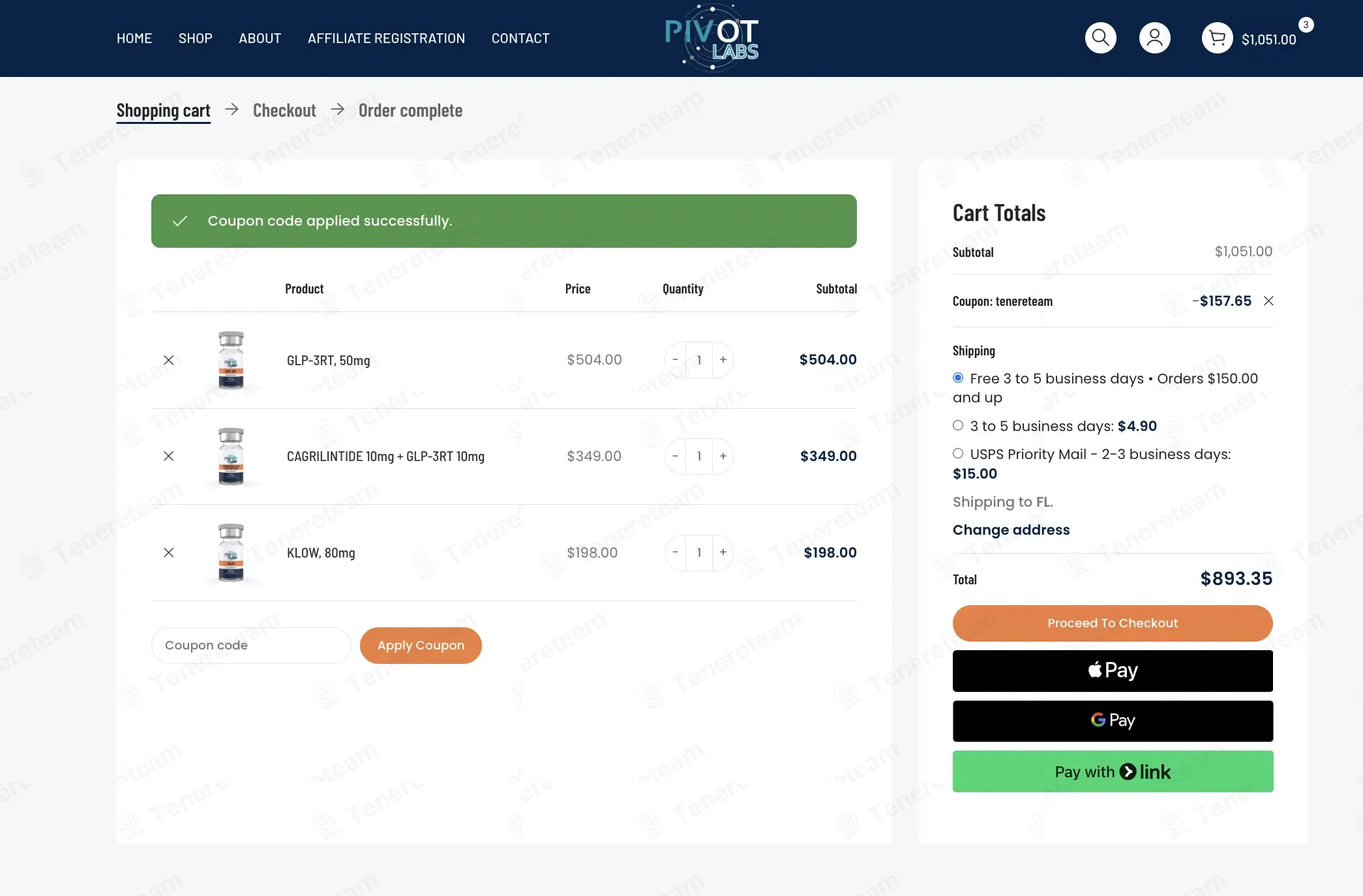1363x896 pixels.
Task: Pay with Google Pay
Action: (x=1113, y=721)
